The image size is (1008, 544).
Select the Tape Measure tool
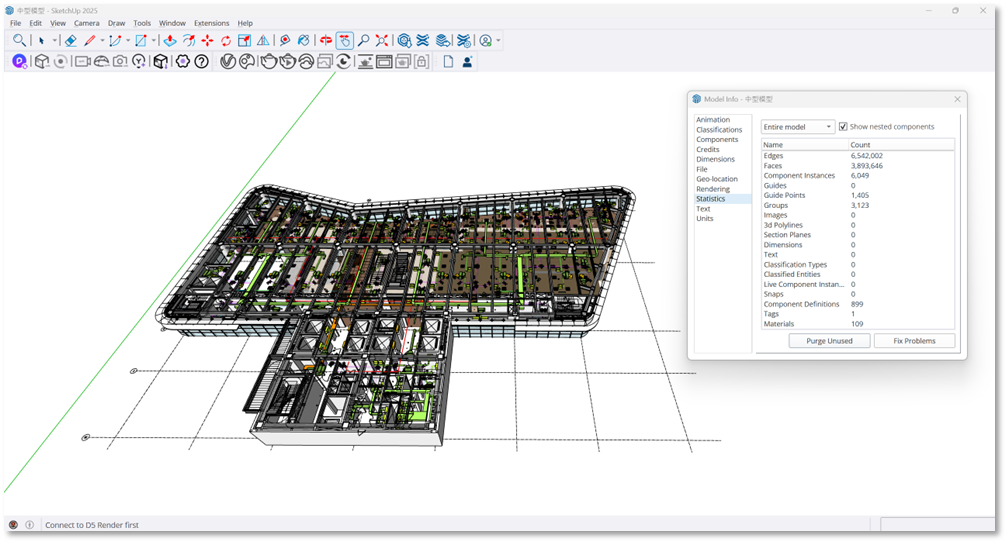[285, 41]
